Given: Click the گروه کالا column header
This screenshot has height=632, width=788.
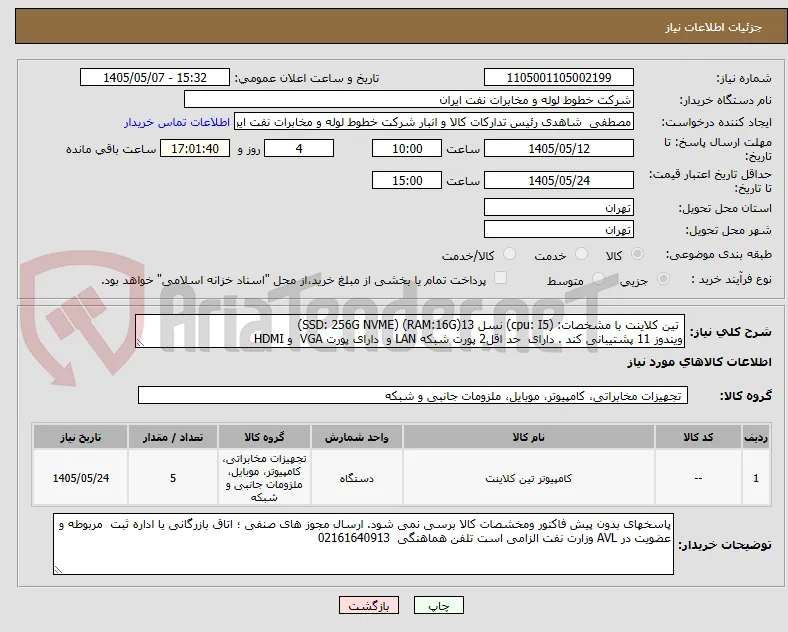Looking at the screenshot, I should (x=264, y=437).
